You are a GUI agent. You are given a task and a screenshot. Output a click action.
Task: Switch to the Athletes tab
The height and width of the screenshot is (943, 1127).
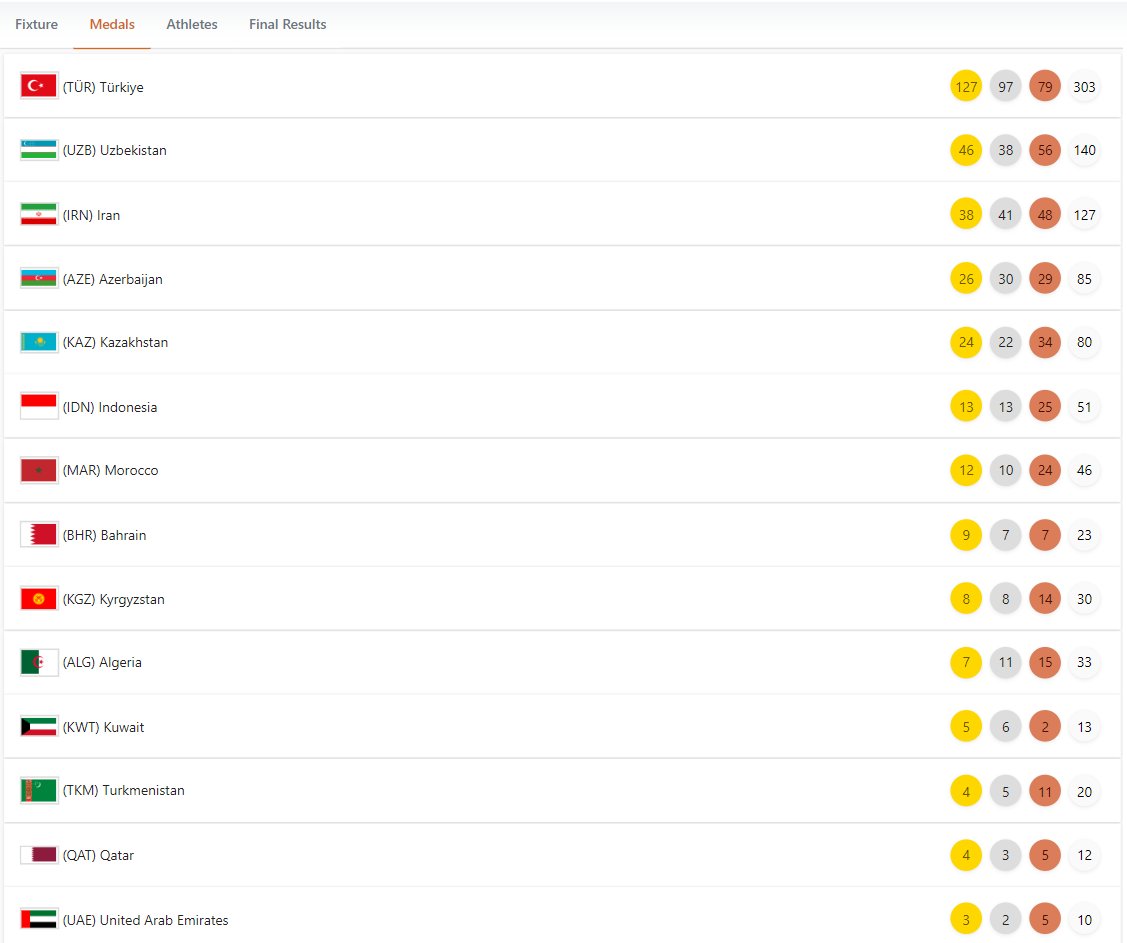pyautogui.click(x=192, y=24)
